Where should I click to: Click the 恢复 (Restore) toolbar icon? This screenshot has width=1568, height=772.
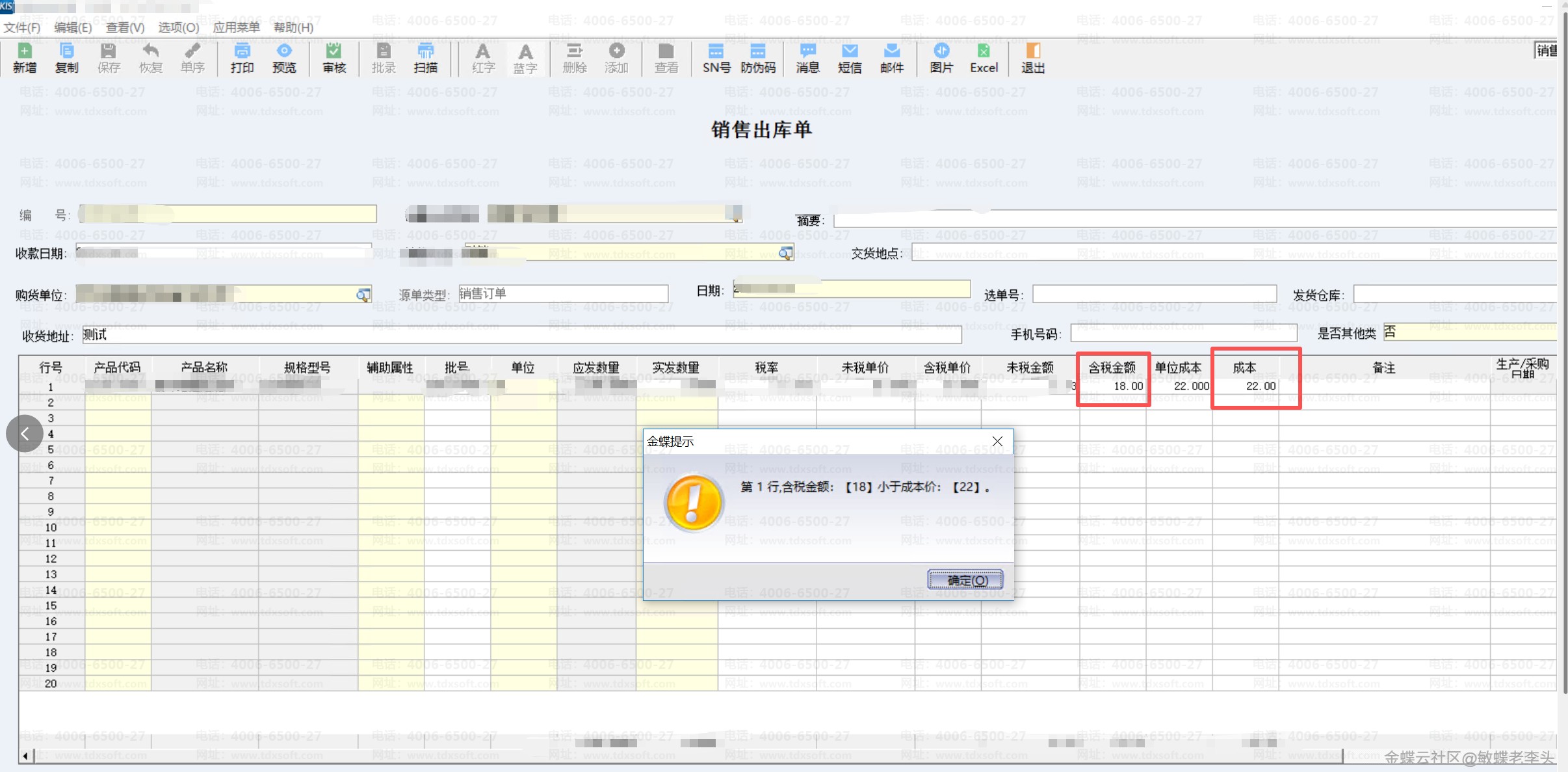point(150,58)
